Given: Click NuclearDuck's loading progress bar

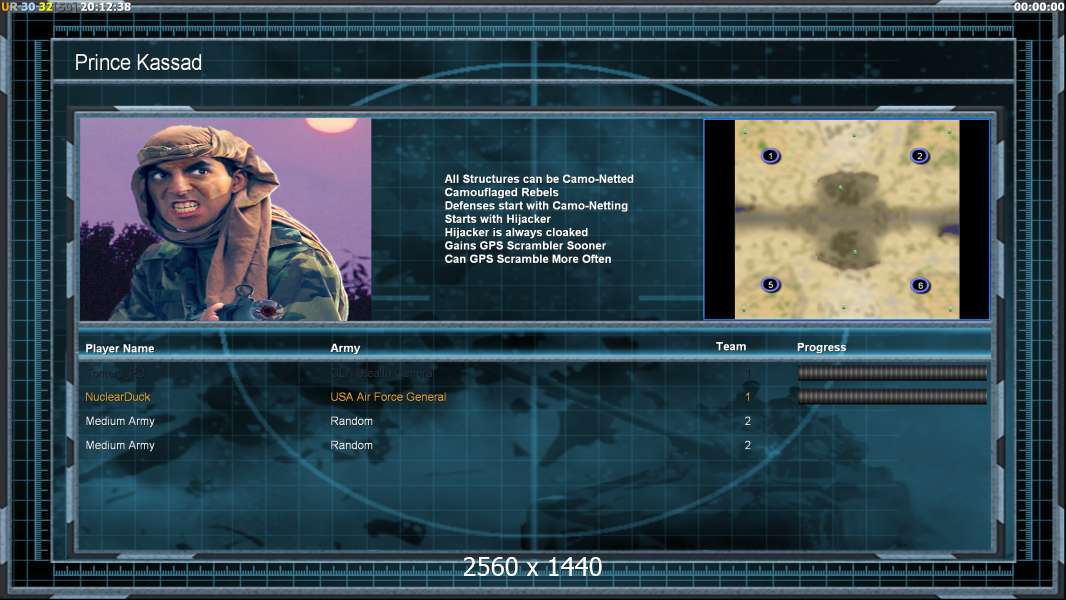Looking at the screenshot, I should tap(892, 397).
